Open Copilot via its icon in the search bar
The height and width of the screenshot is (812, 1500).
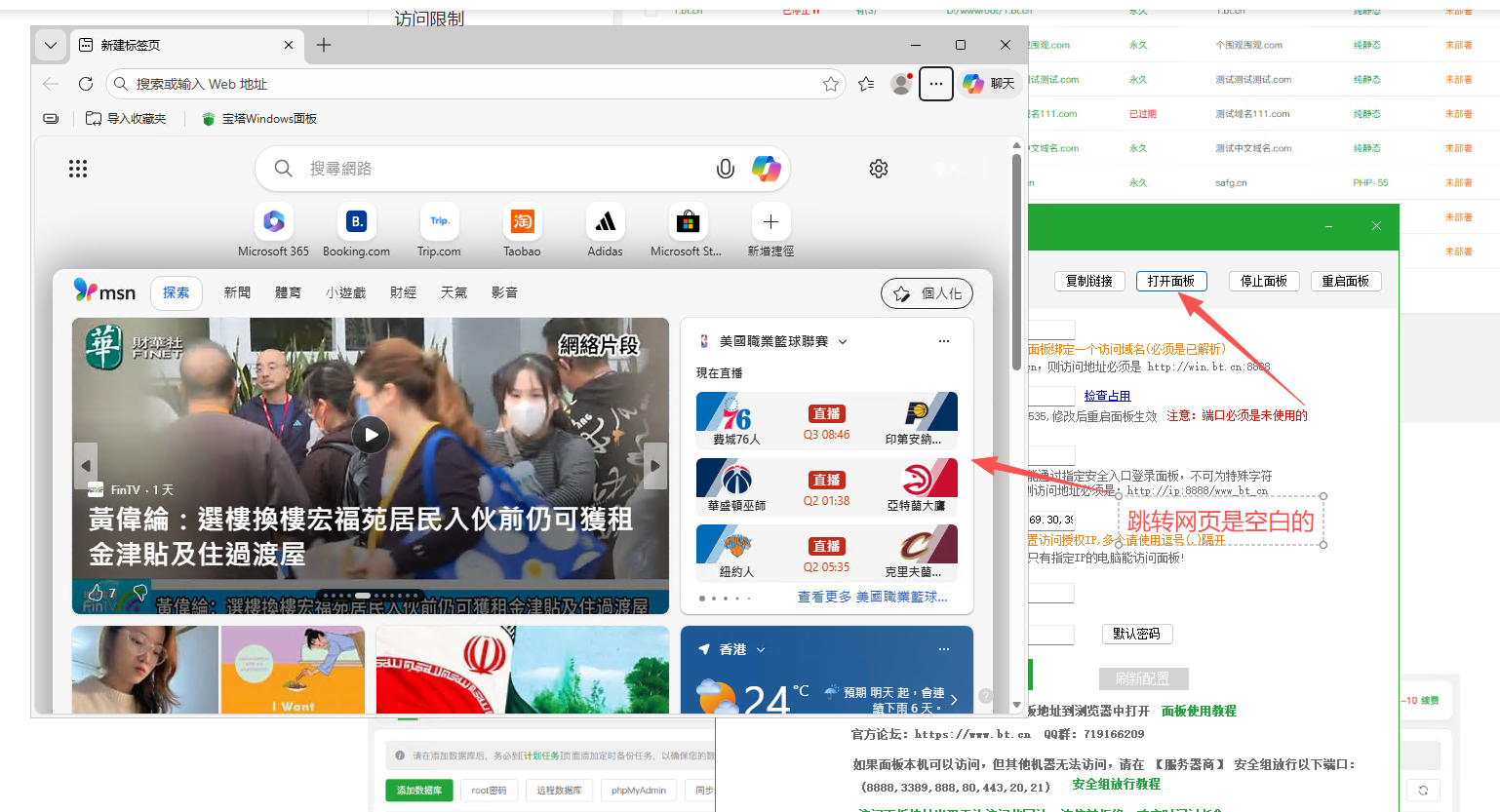pyautogui.click(x=767, y=169)
